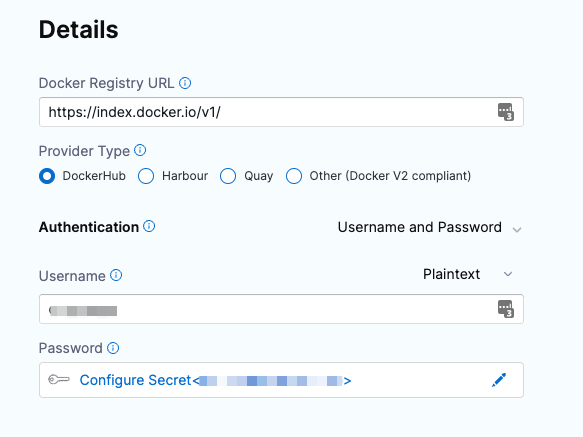Open the Authentication info tooltip icon
Image resolution: width=583 pixels, height=437 pixels.
coord(149,226)
